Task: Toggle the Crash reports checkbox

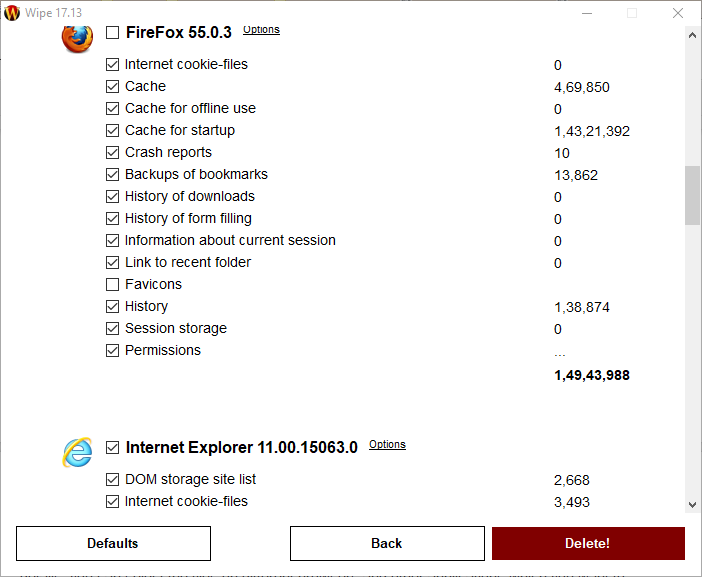Action: coord(112,152)
